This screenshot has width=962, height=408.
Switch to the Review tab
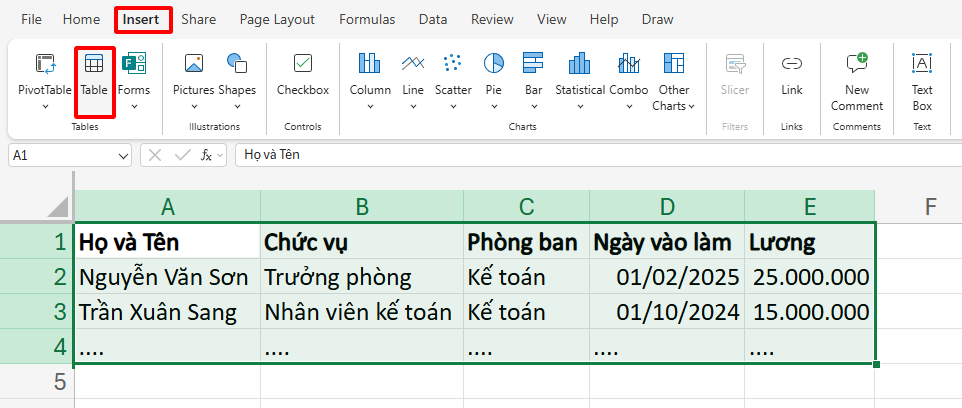(492, 20)
